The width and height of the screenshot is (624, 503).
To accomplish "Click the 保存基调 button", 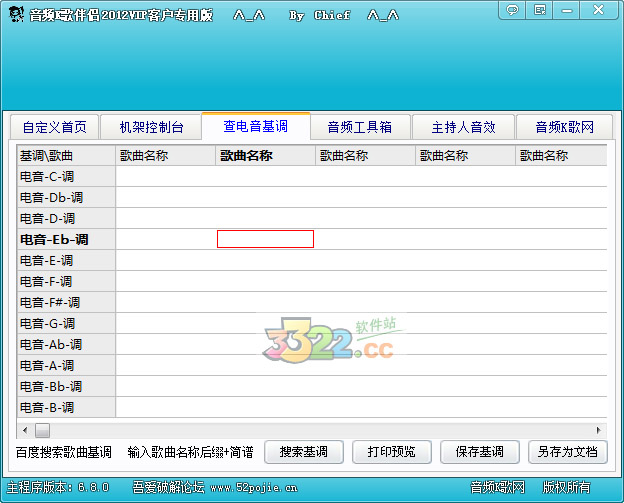I will 480,452.
